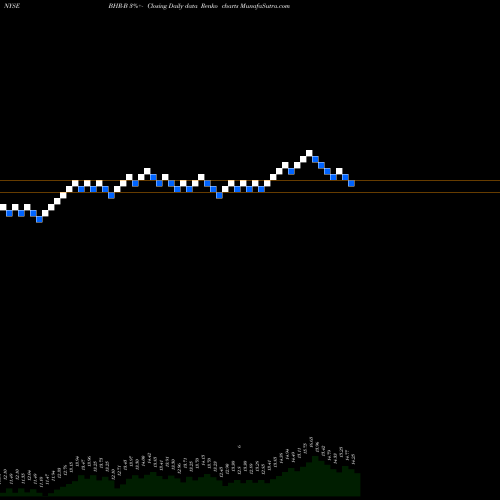The height and width of the screenshot is (500, 500).
Task: Select the last blue Renko brick on the right
Action: [x=351, y=183]
